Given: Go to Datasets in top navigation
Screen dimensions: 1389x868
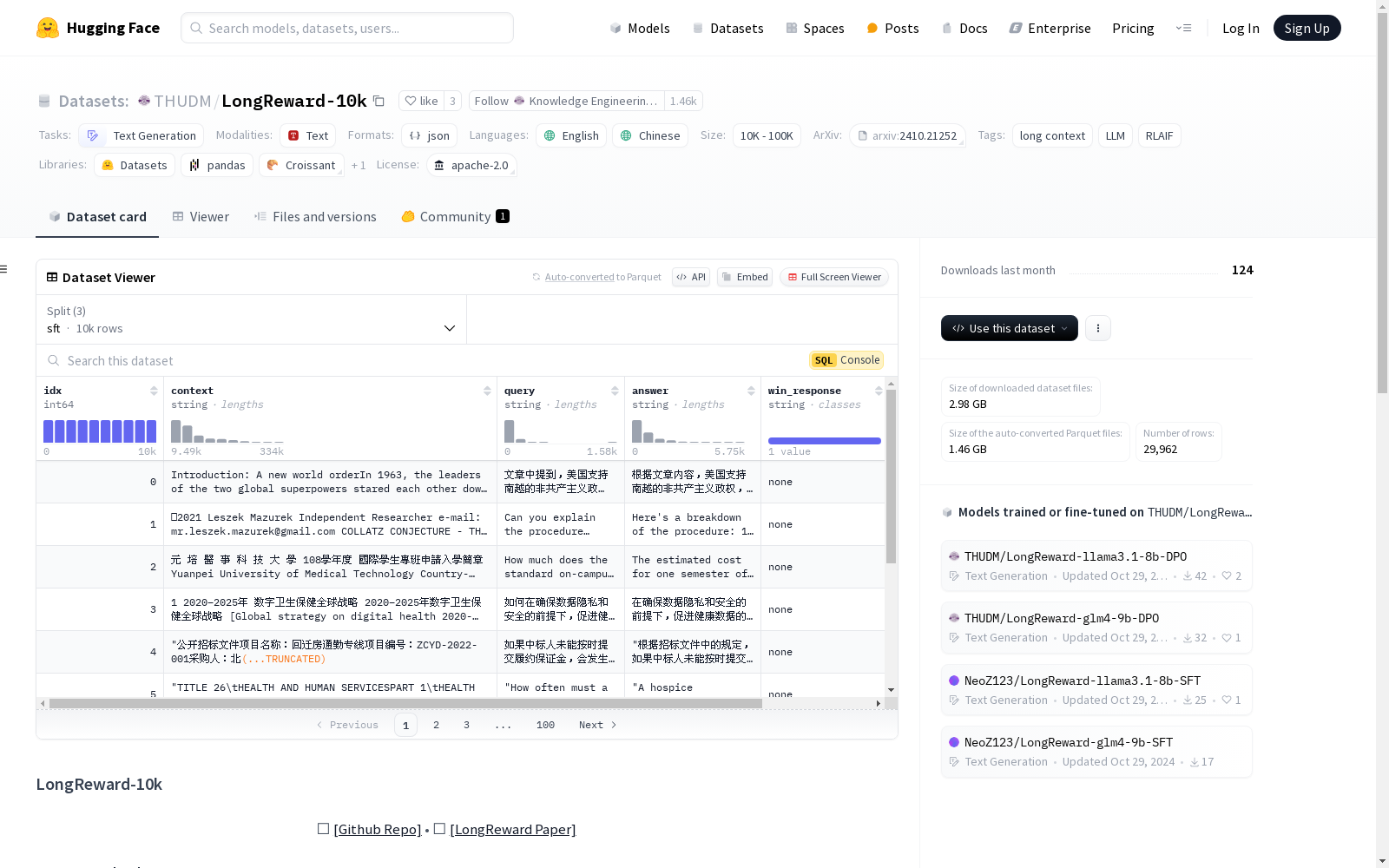Looking at the screenshot, I should point(727,28).
